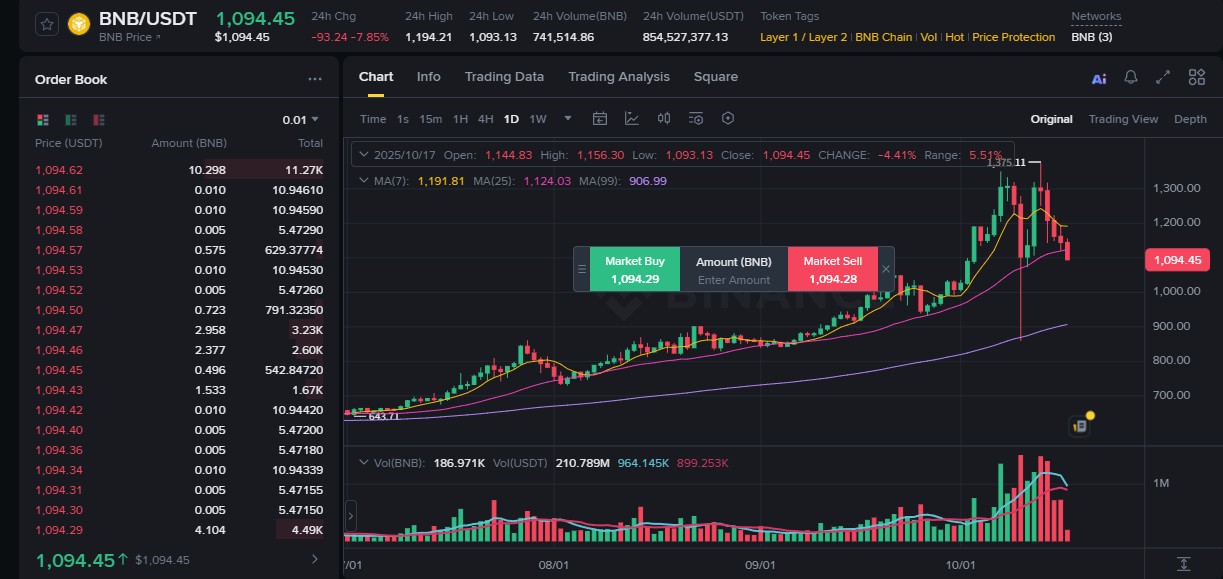Screen dimensions: 1223x579
Task: Change the candlestick chart style icon
Action: click(664, 118)
